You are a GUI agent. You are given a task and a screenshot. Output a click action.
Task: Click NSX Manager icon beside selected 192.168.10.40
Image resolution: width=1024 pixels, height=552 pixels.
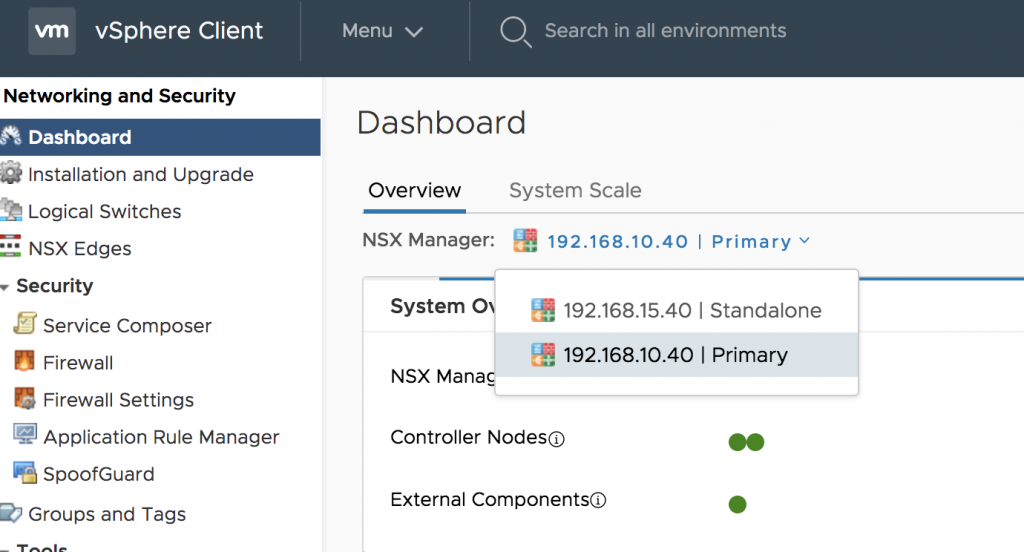(525, 240)
